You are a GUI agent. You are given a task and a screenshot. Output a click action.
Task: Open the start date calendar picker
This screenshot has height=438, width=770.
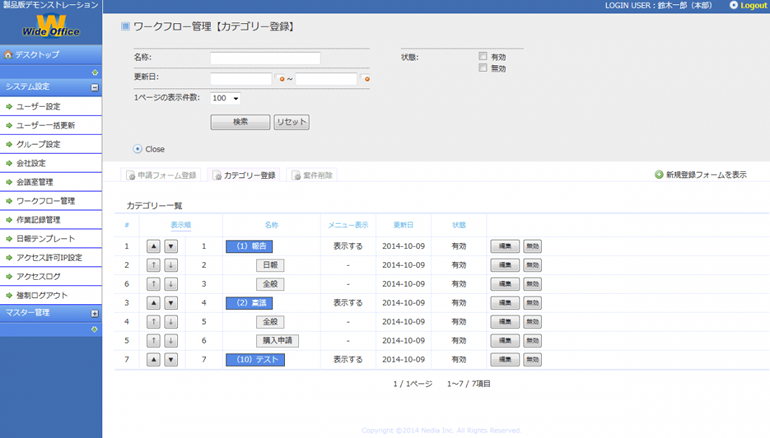281,79
